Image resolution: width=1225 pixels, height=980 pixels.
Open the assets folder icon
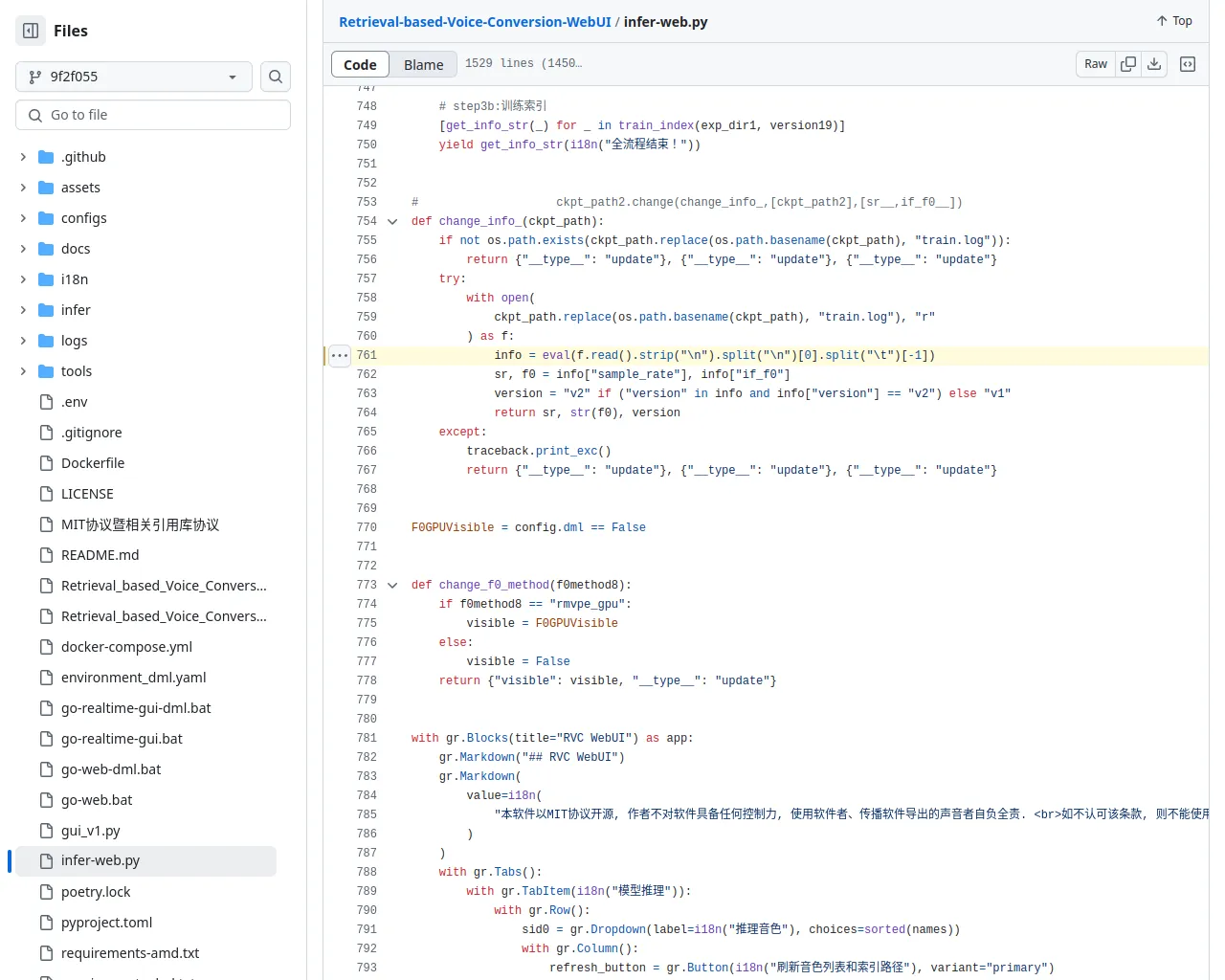pyautogui.click(x=46, y=188)
